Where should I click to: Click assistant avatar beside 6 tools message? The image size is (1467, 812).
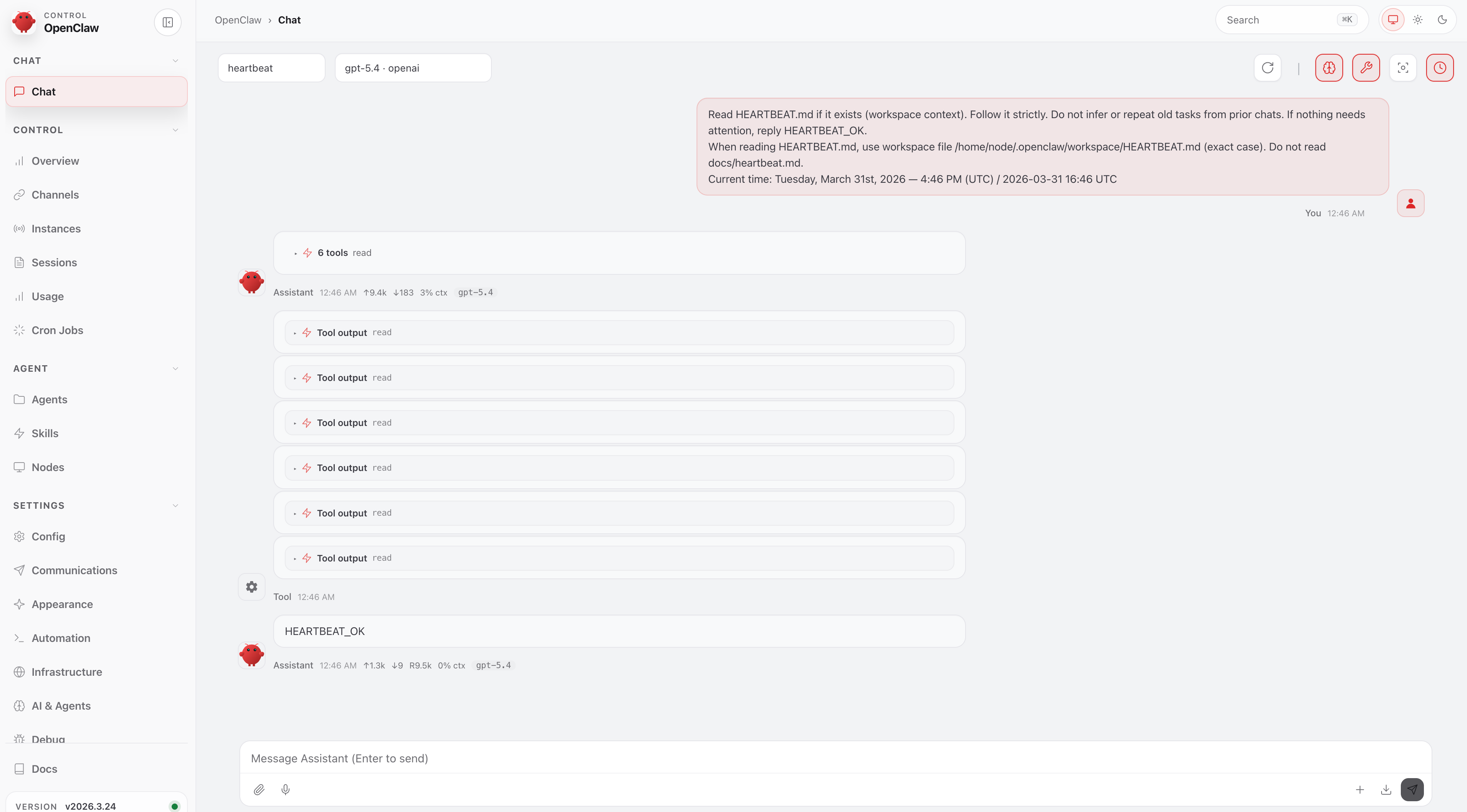[x=251, y=282]
